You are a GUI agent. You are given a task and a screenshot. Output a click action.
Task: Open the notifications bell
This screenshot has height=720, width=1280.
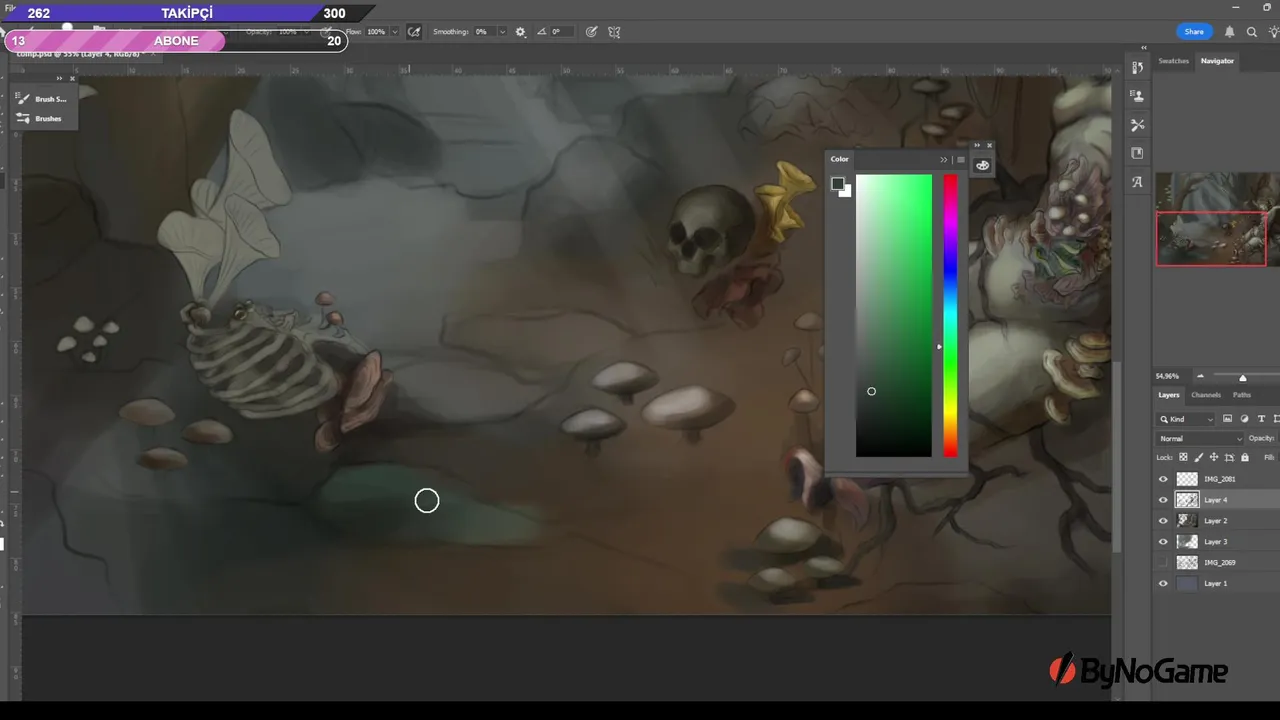pyautogui.click(x=1230, y=32)
